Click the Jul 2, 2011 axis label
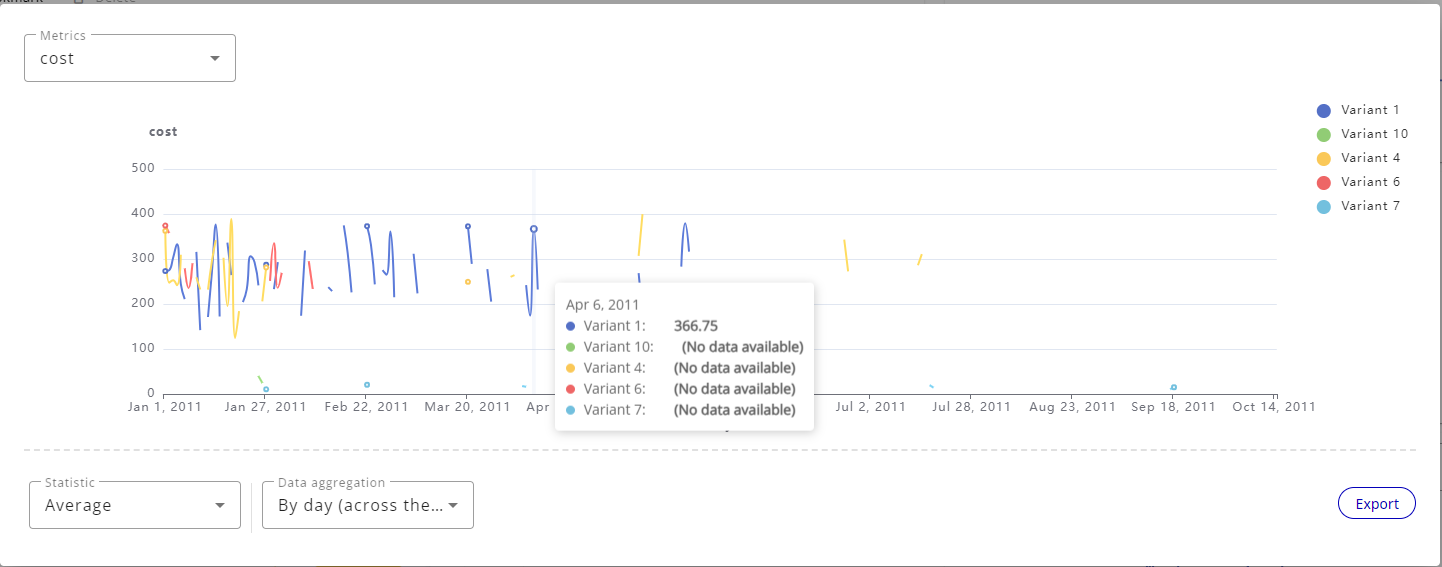1442x567 pixels. (870, 407)
